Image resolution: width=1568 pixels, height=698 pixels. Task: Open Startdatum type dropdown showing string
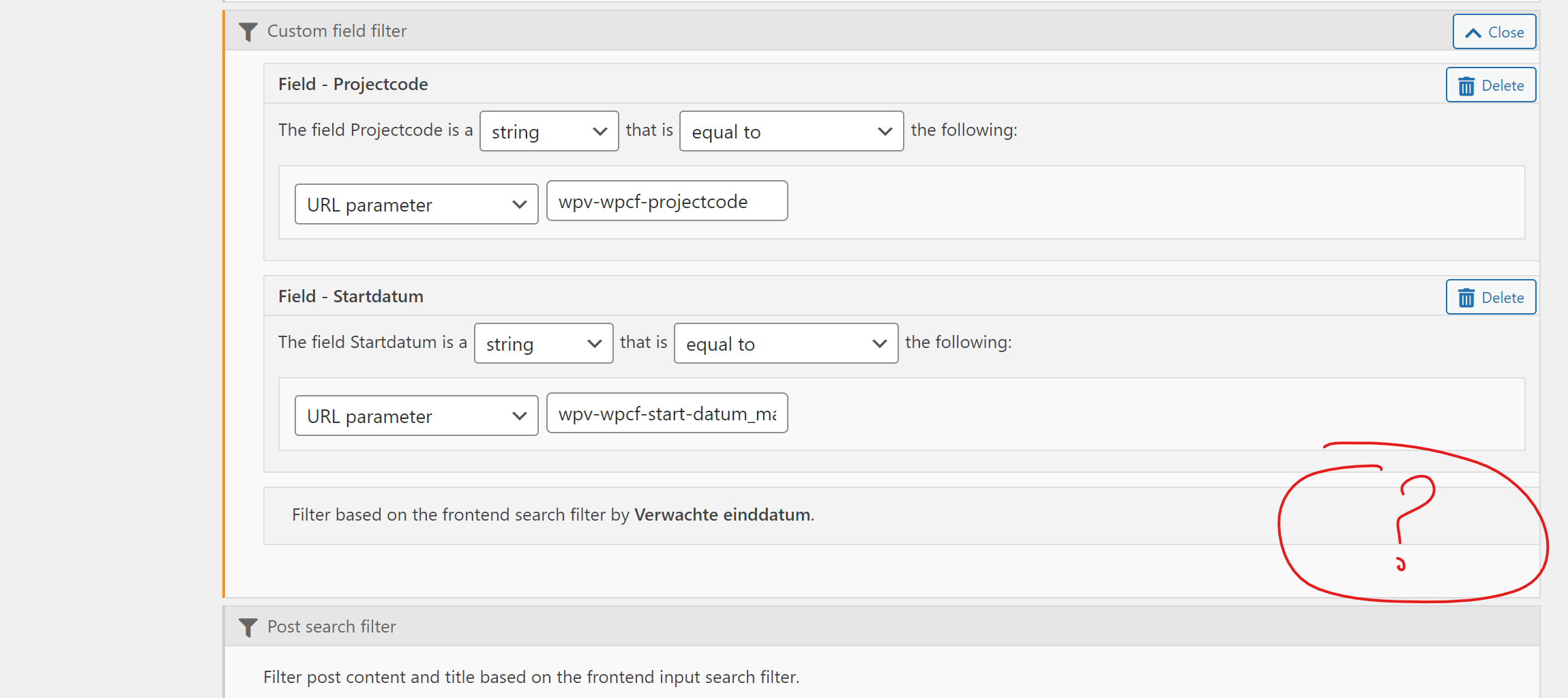[544, 343]
